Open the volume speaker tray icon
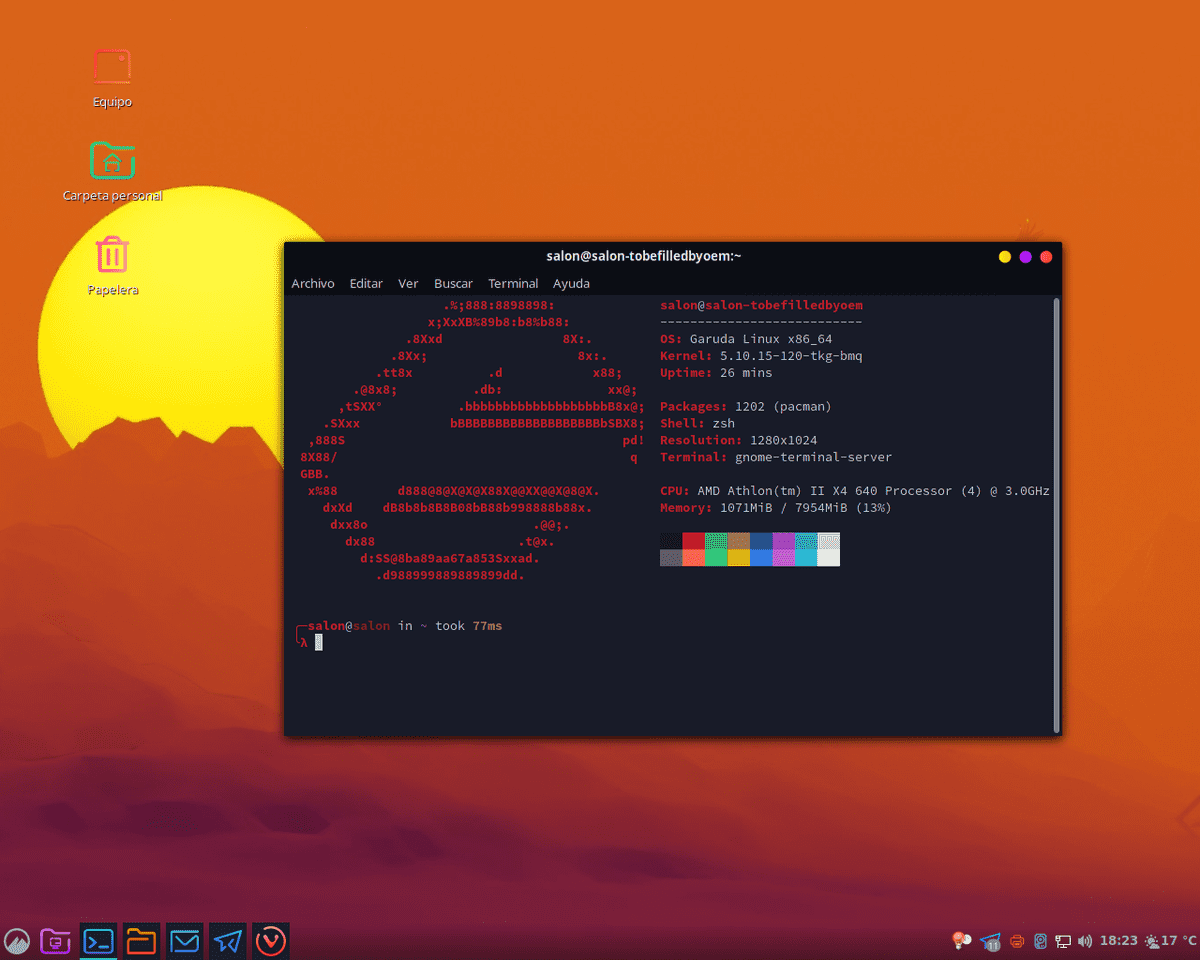 pos(1085,941)
